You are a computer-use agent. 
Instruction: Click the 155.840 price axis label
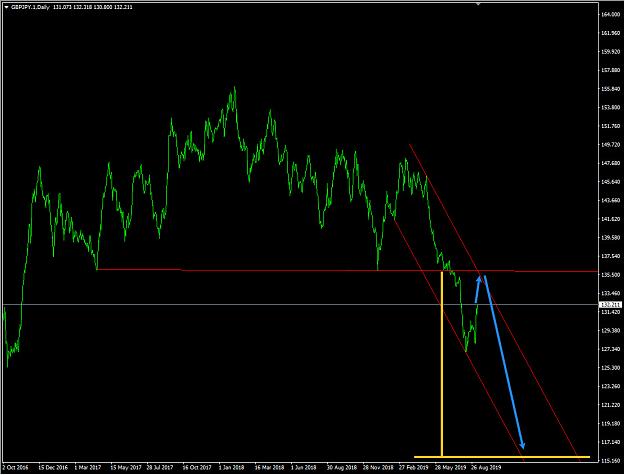tap(610, 89)
